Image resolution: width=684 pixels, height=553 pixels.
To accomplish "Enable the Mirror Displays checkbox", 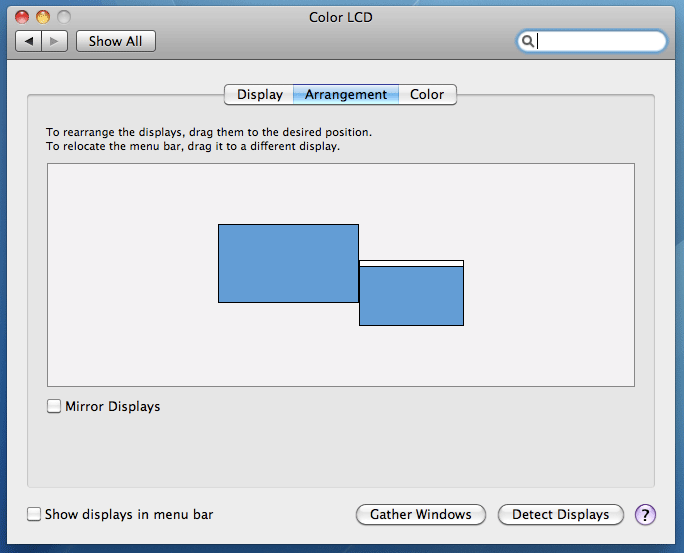I will 54,407.
